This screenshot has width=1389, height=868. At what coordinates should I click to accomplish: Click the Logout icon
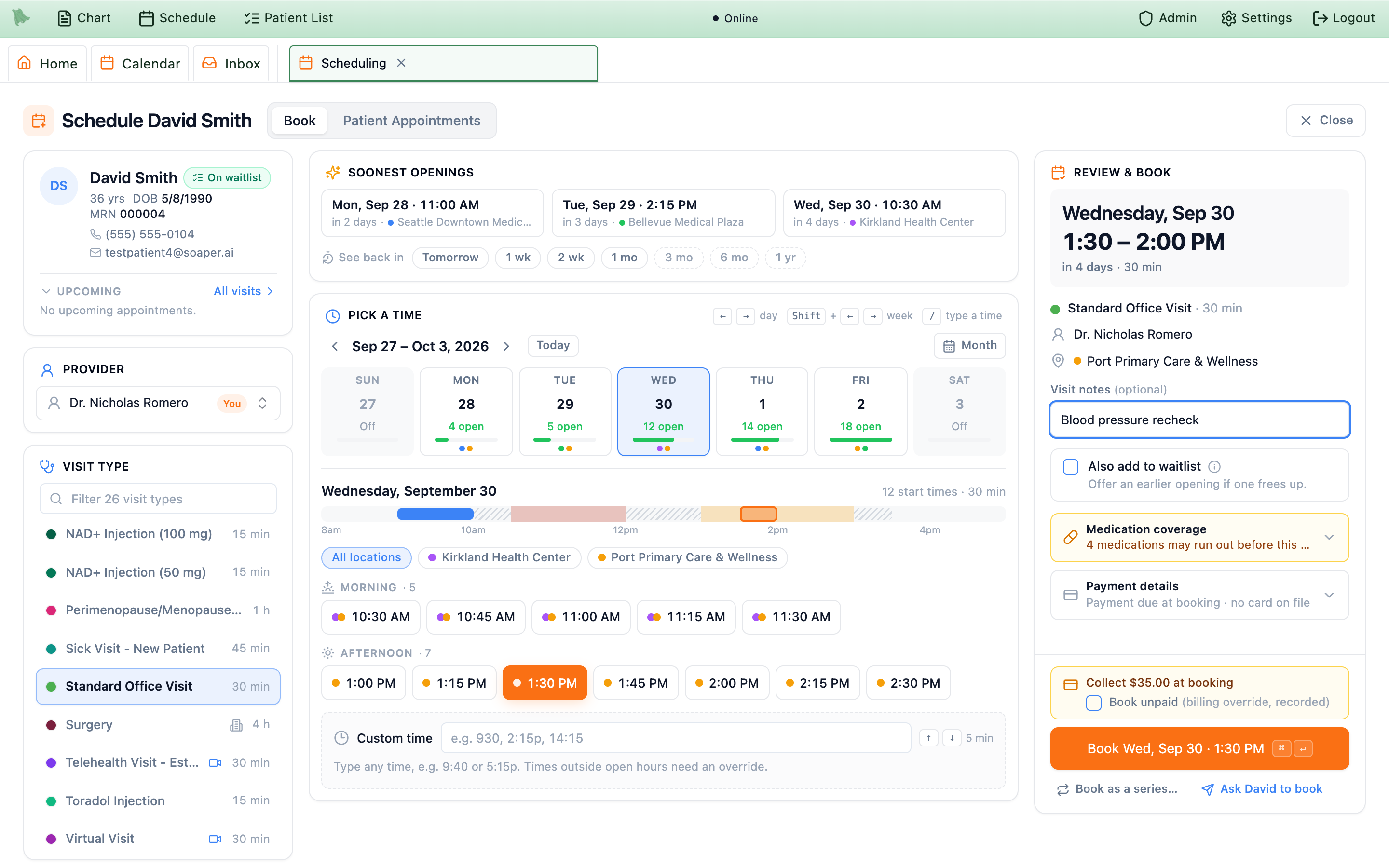(x=1320, y=18)
